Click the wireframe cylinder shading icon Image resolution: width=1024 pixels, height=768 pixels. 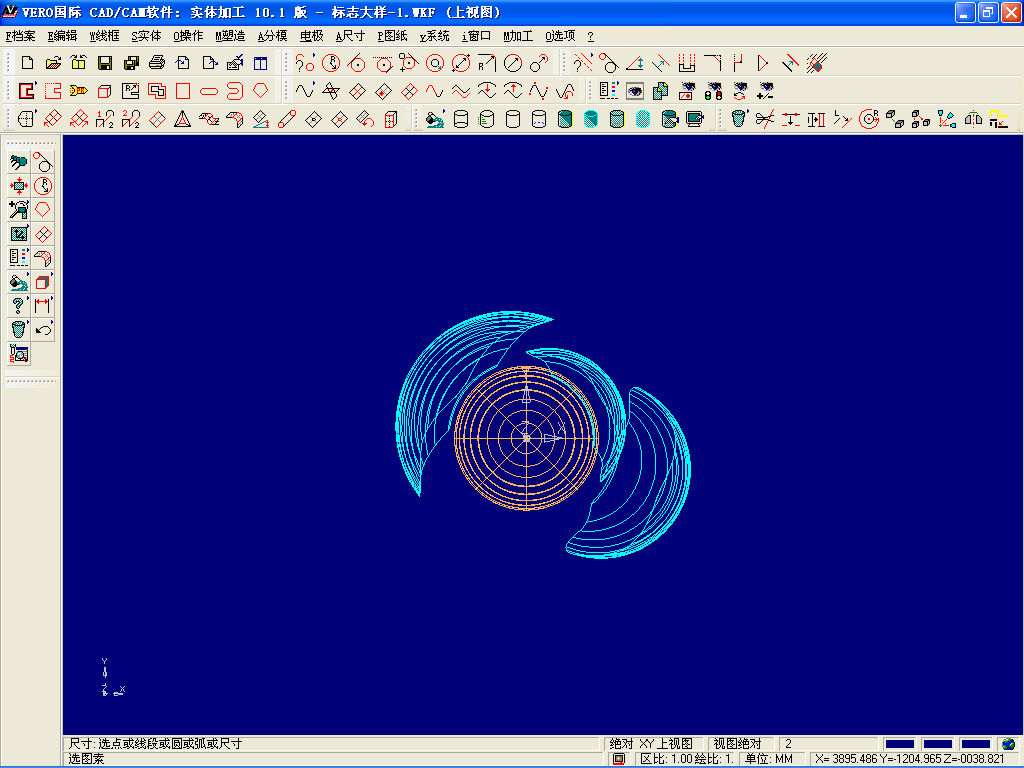click(461, 119)
